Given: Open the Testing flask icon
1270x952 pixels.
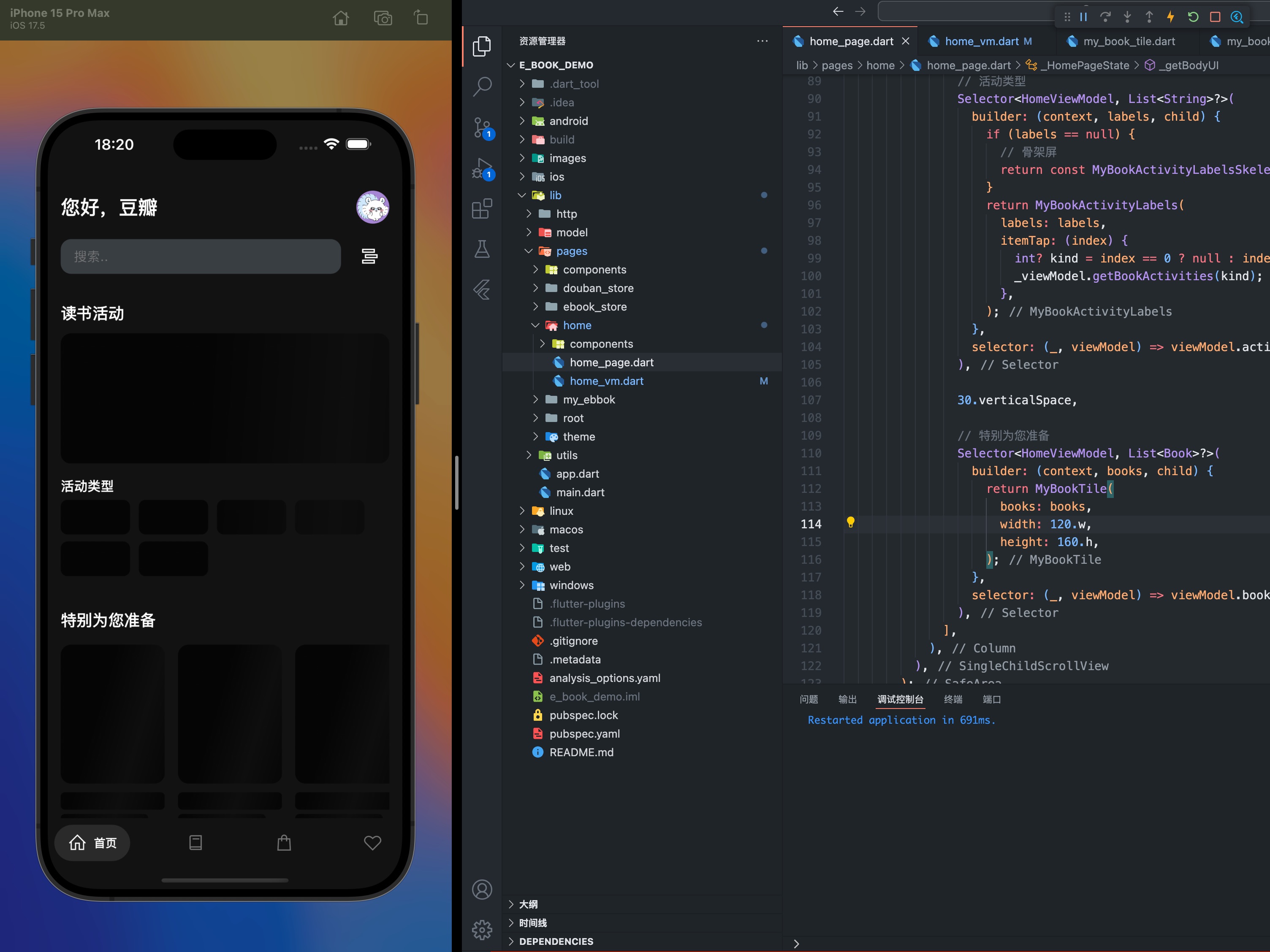Looking at the screenshot, I should coord(482,249).
